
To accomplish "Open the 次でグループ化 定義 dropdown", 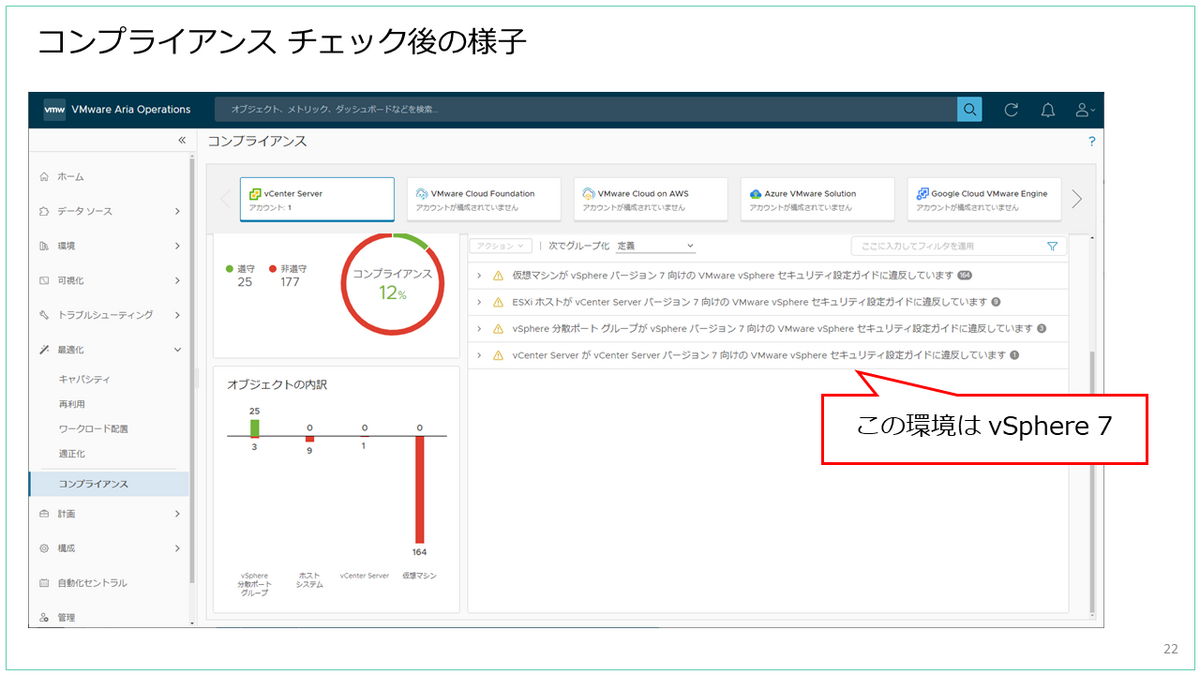I will click(655, 246).
